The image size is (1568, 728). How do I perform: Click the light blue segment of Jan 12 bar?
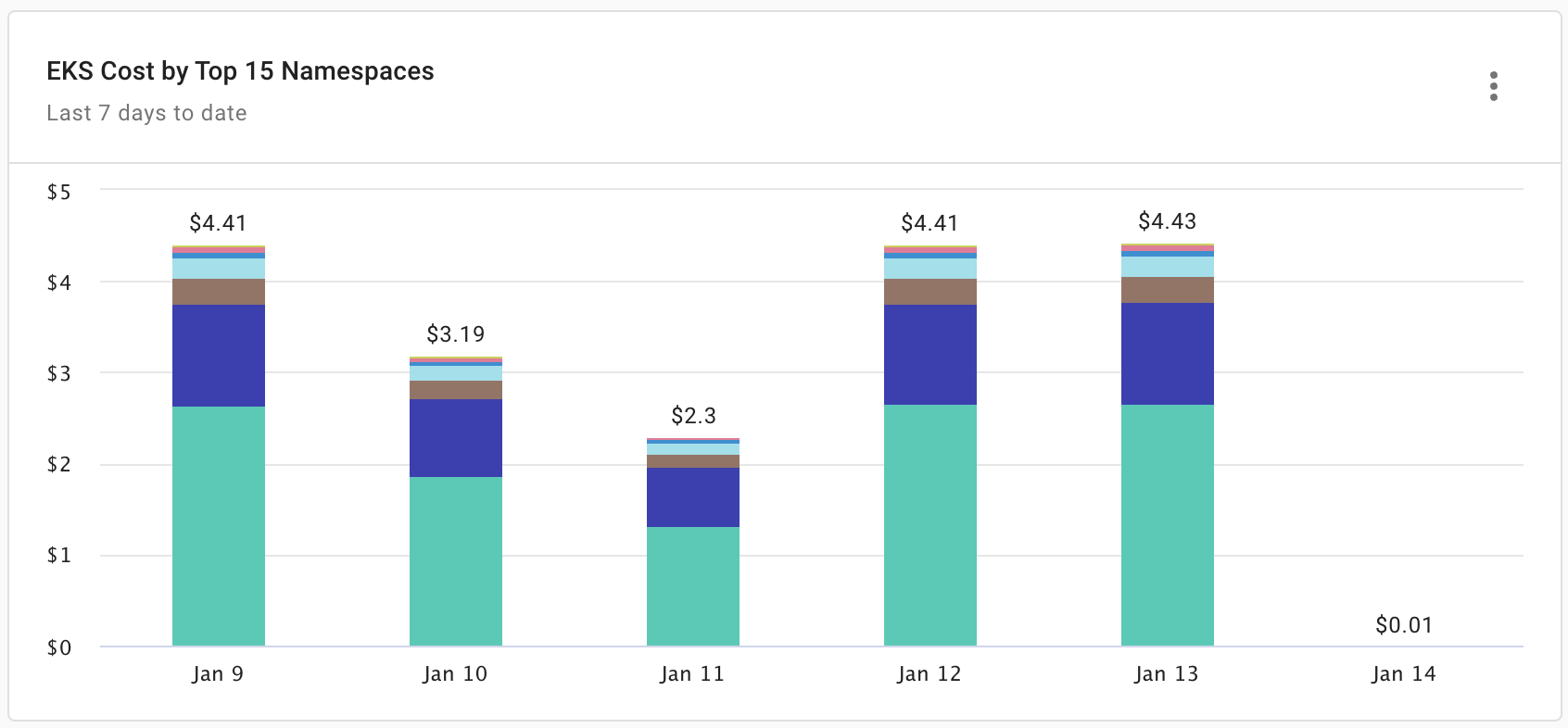[930, 269]
